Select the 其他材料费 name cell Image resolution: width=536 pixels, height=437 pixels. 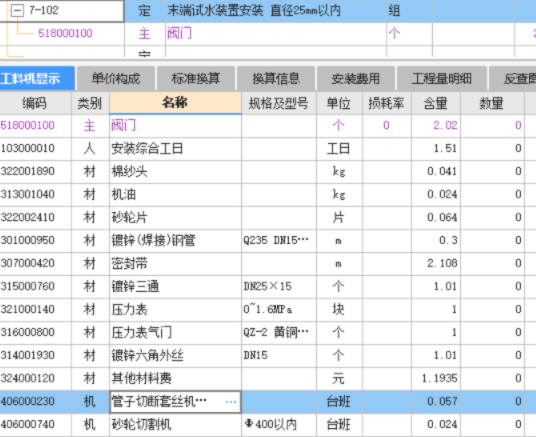175,378
